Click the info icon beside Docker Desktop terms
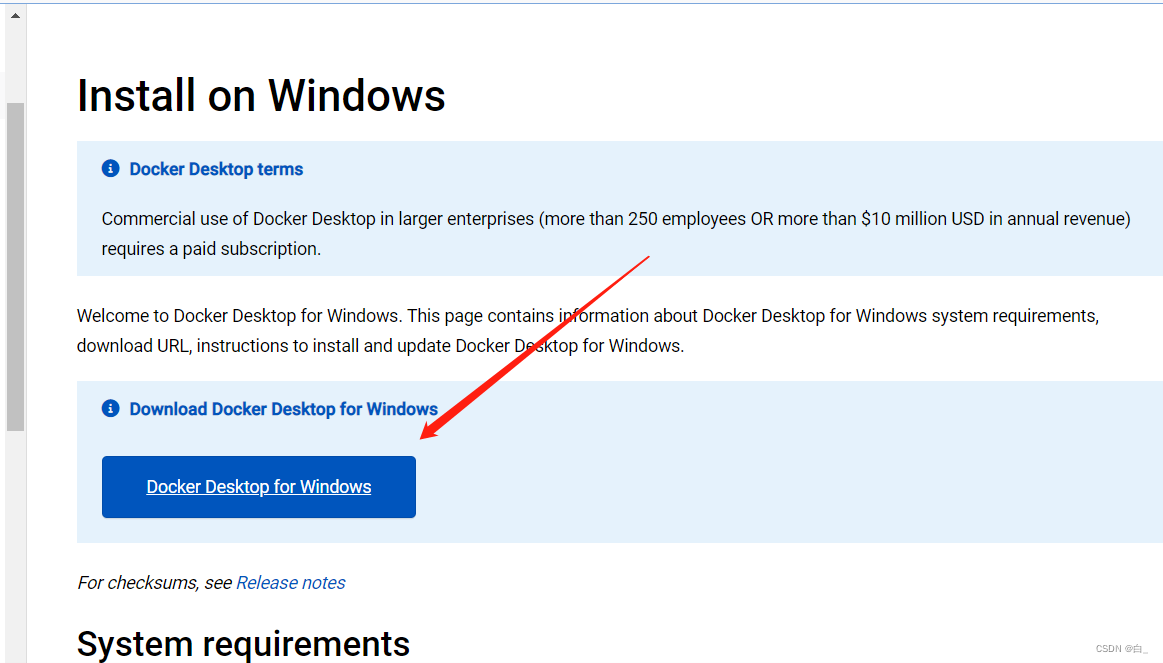This screenshot has width=1163, height=663. click(x=111, y=168)
